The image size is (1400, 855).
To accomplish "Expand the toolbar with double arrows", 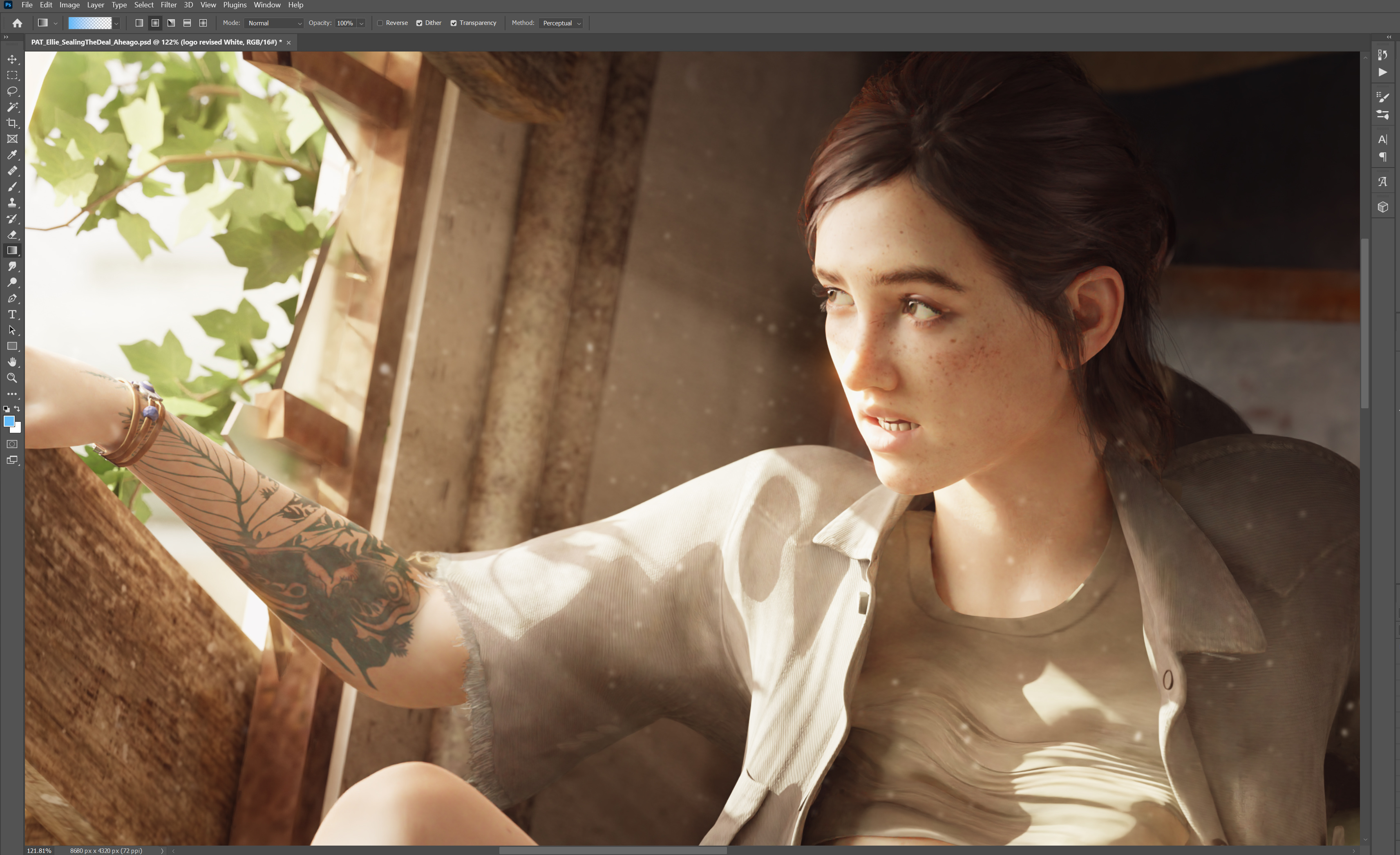I will click(x=6, y=37).
